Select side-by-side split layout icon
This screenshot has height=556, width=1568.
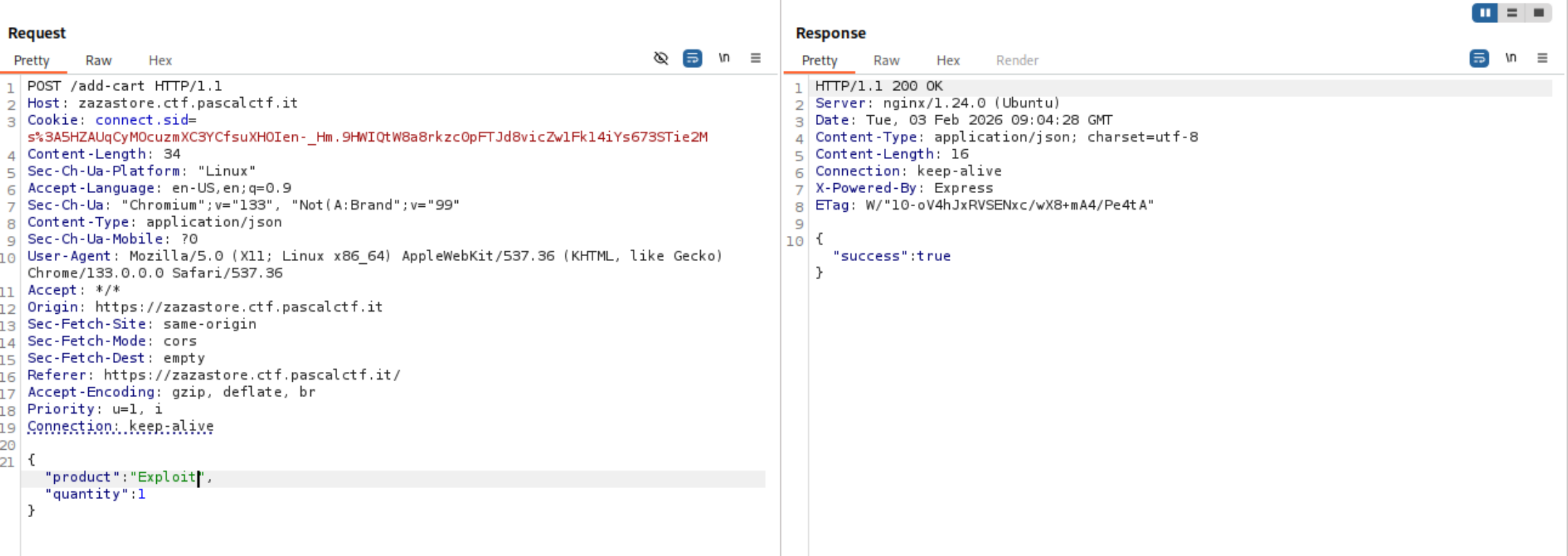[x=1484, y=13]
